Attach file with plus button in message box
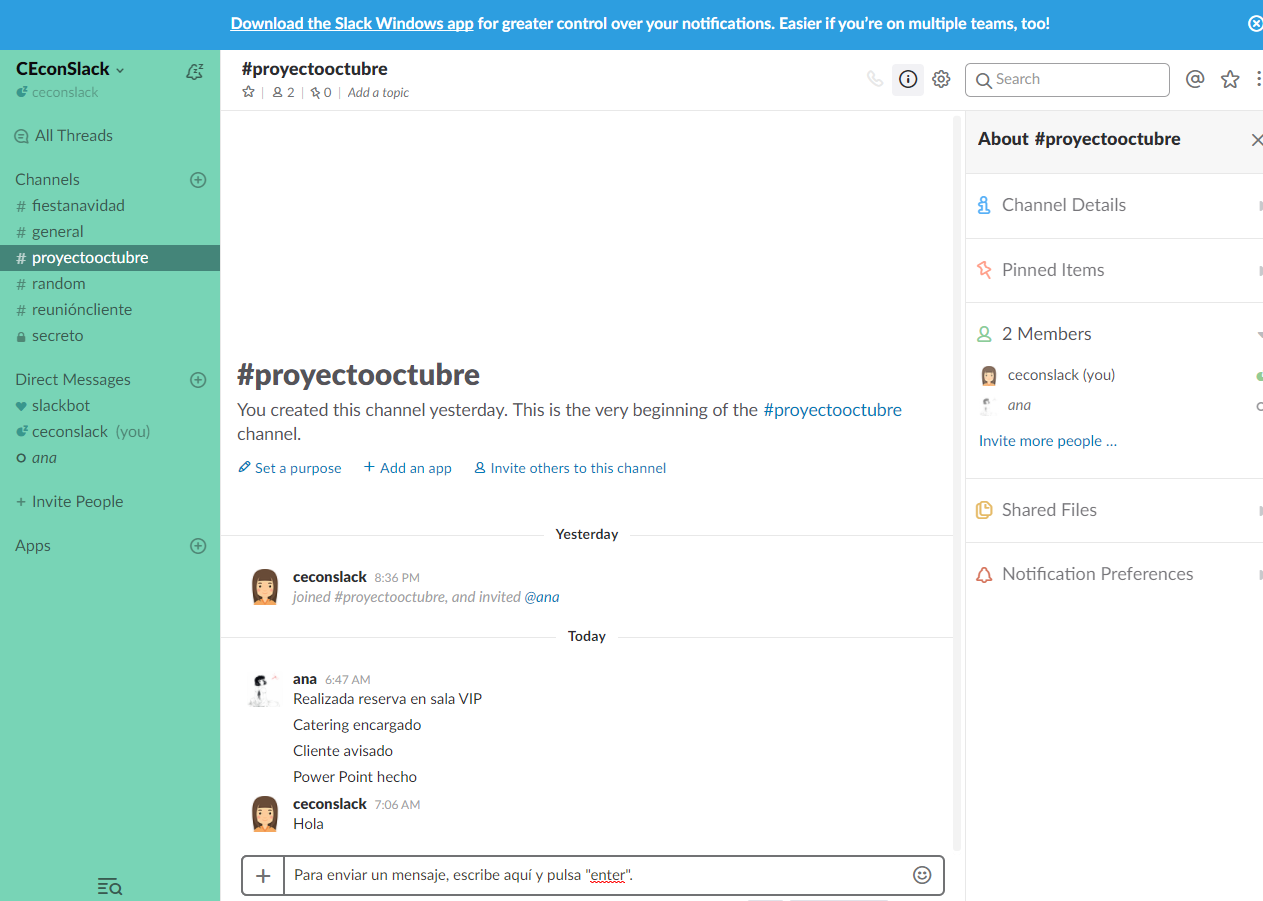Image resolution: width=1263 pixels, height=901 pixels. [x=263, y=875]
